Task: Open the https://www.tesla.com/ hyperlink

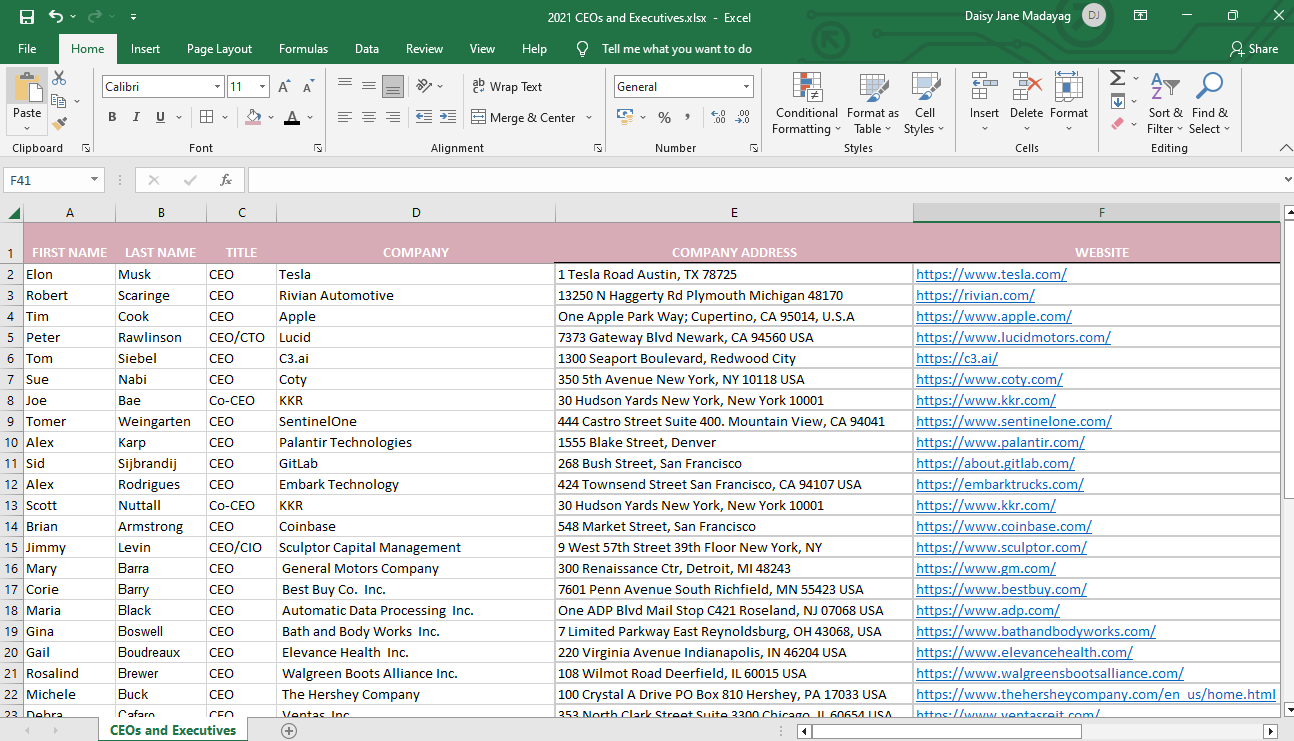Action: [x=991, y=274]
